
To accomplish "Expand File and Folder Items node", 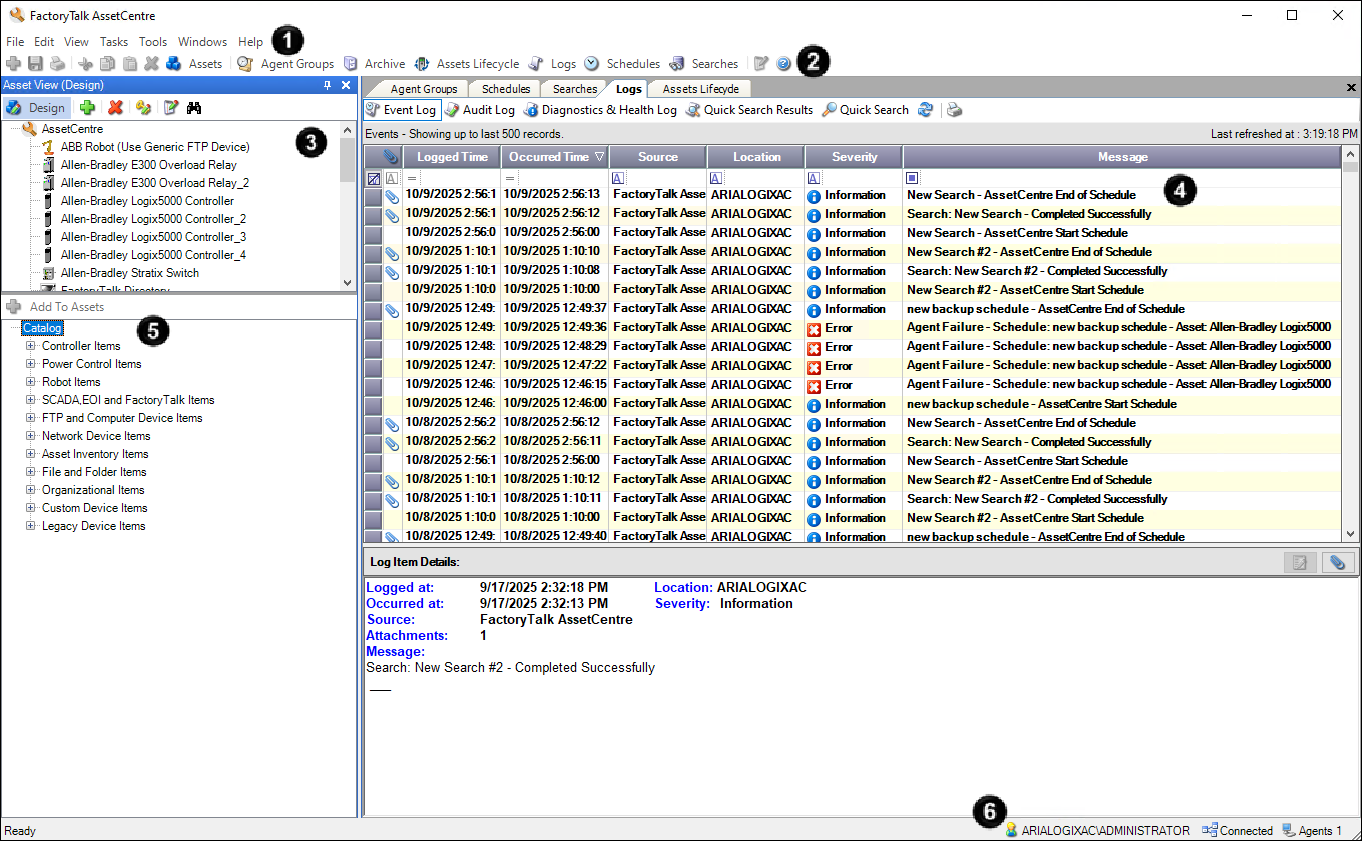I will [31, 472].
